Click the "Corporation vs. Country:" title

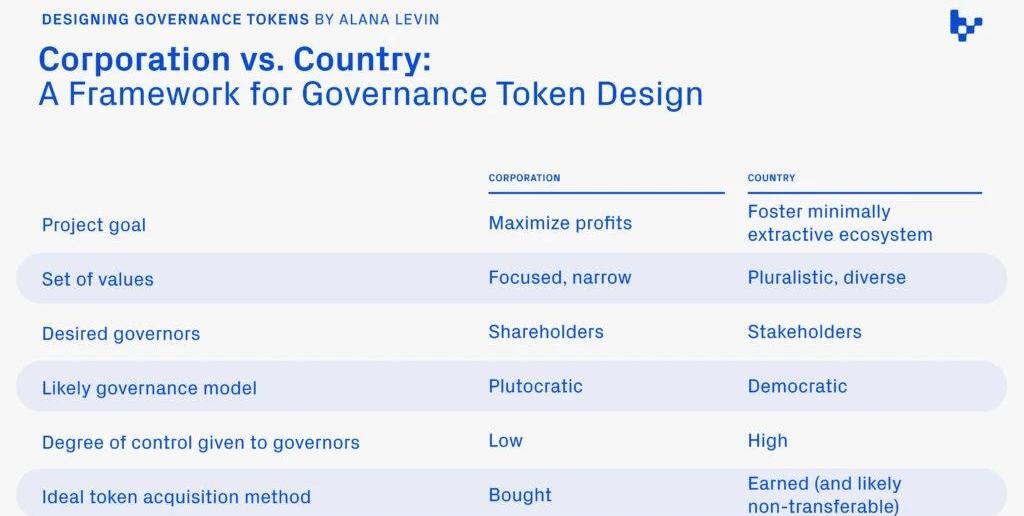235,59
